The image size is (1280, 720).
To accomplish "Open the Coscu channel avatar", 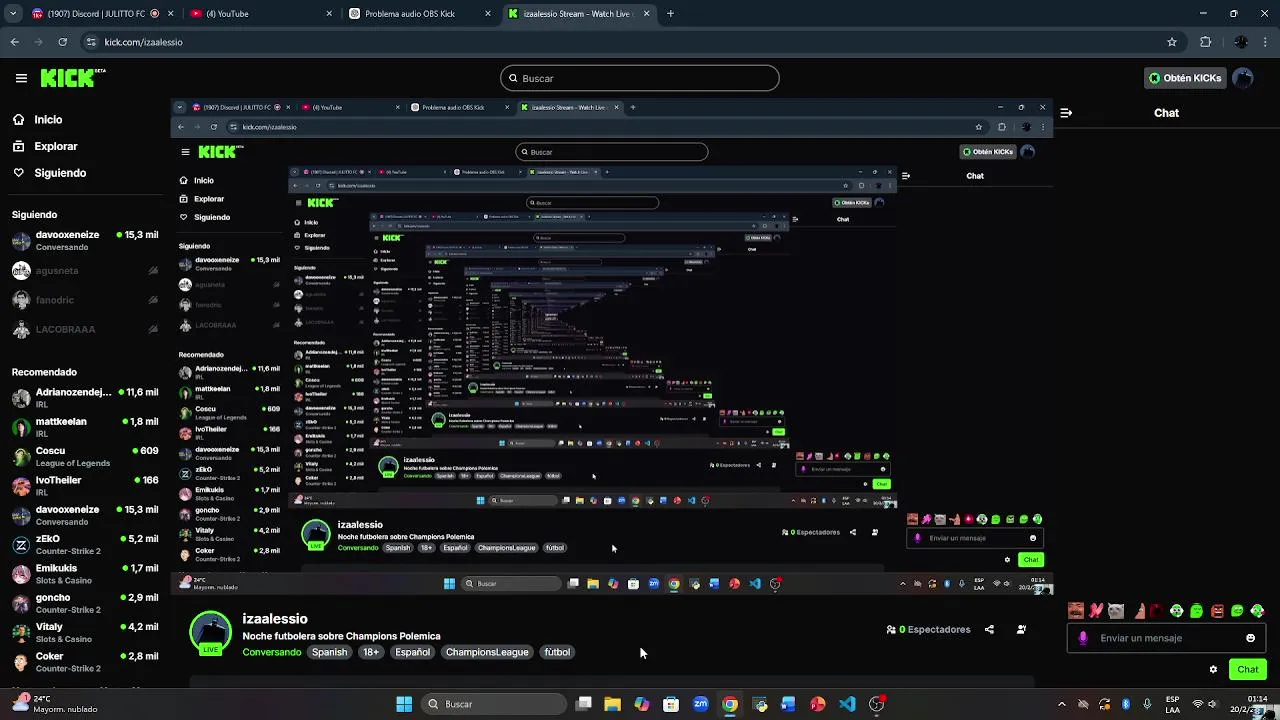I will 21,457.
